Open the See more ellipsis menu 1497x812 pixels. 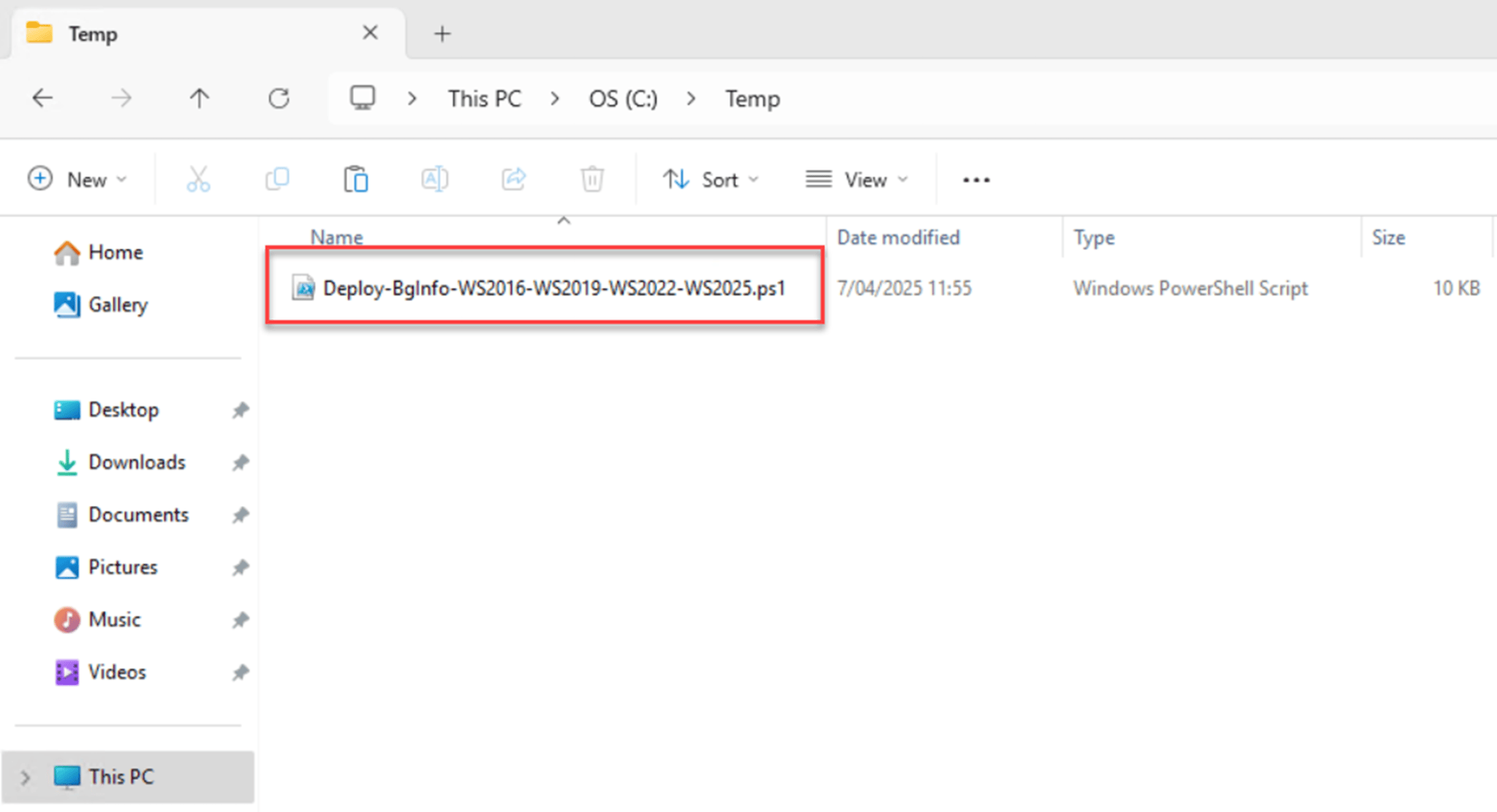tap(977, 180)
